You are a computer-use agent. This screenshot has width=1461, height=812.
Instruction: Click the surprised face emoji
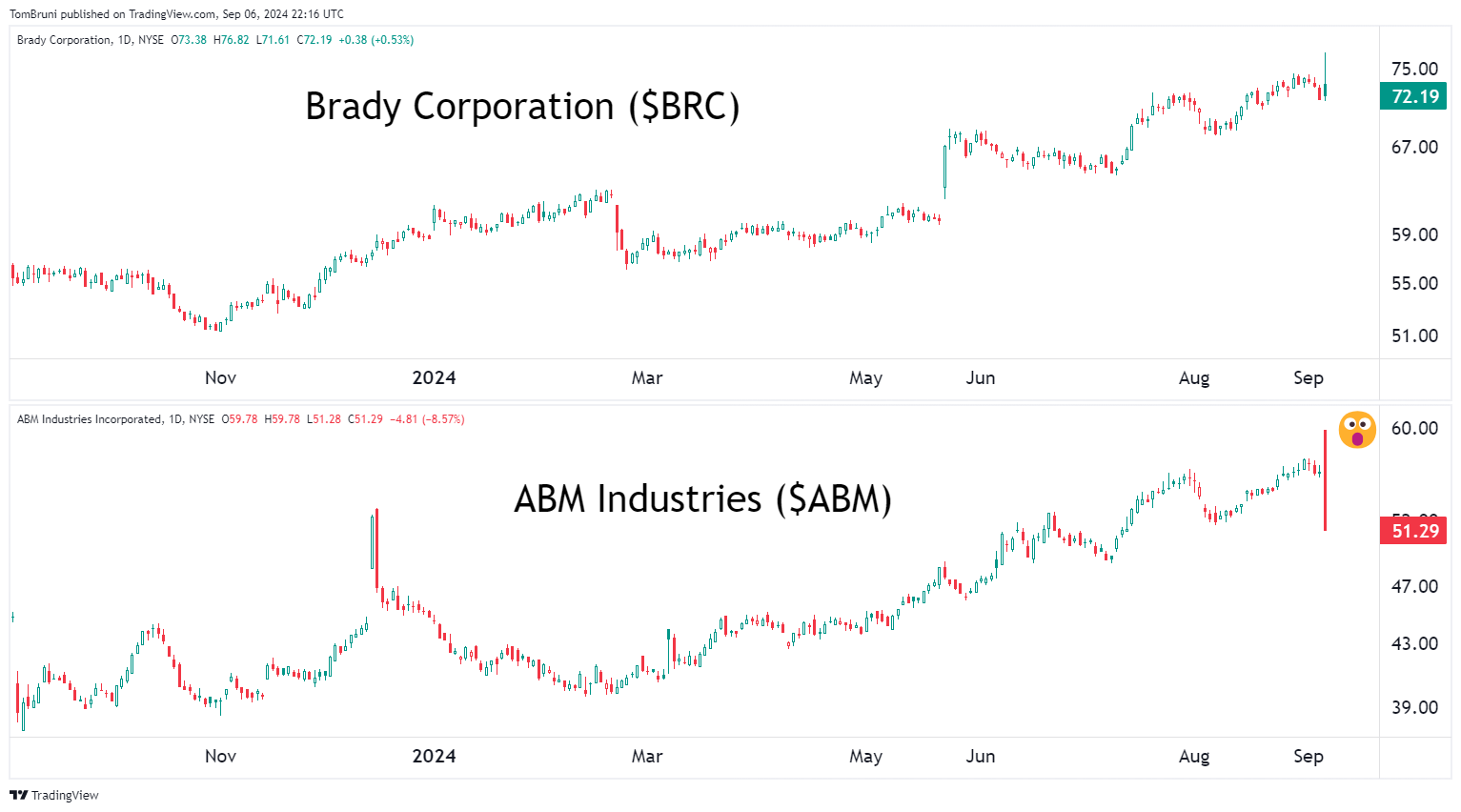(1356, 430)
